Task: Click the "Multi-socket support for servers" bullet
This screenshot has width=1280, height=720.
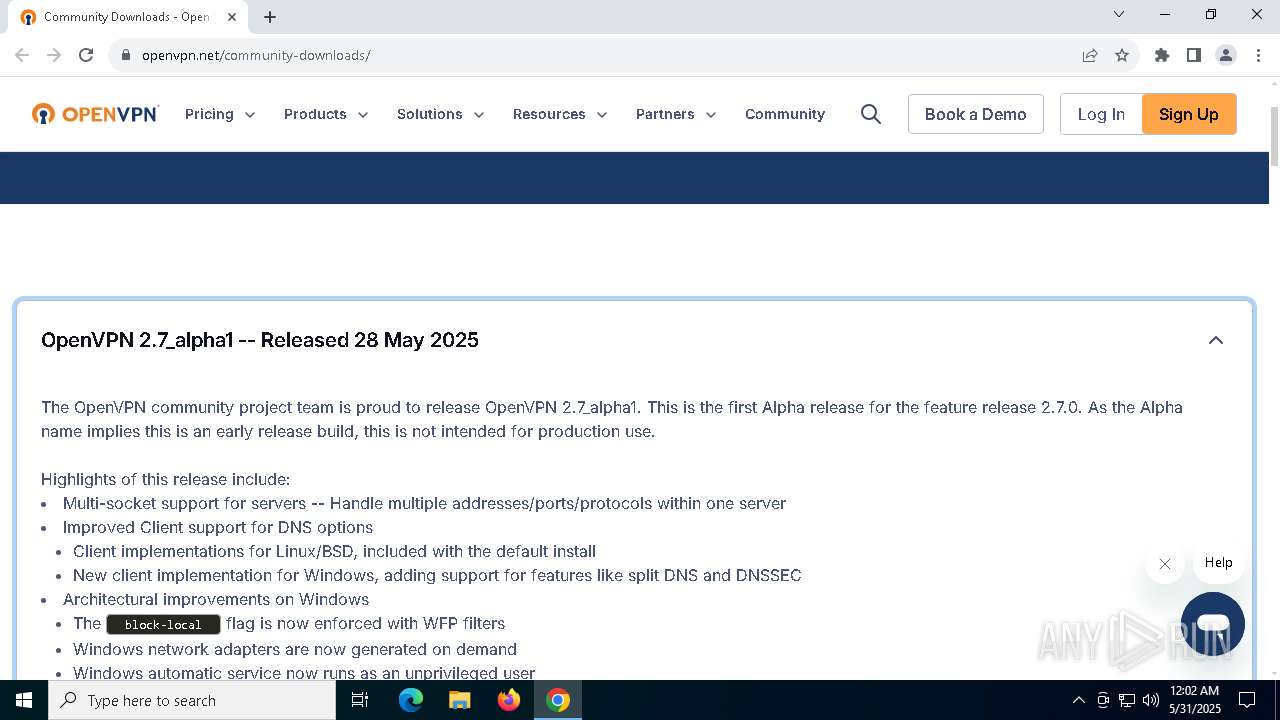Action: [x=424, y=503]
